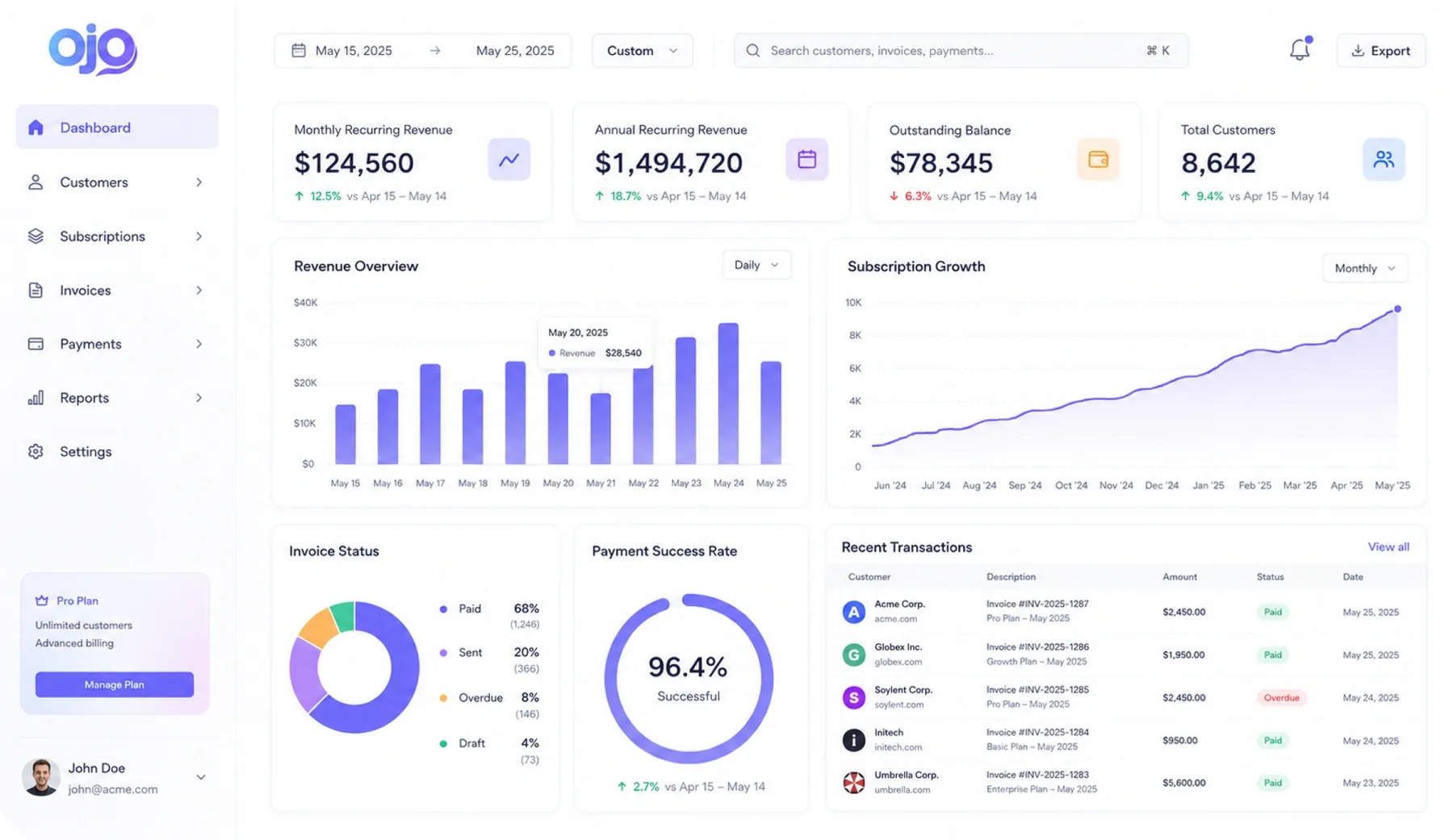Click the Outstanding Balance wallet icon
1453x840 pixels.
click(1098, 159)
